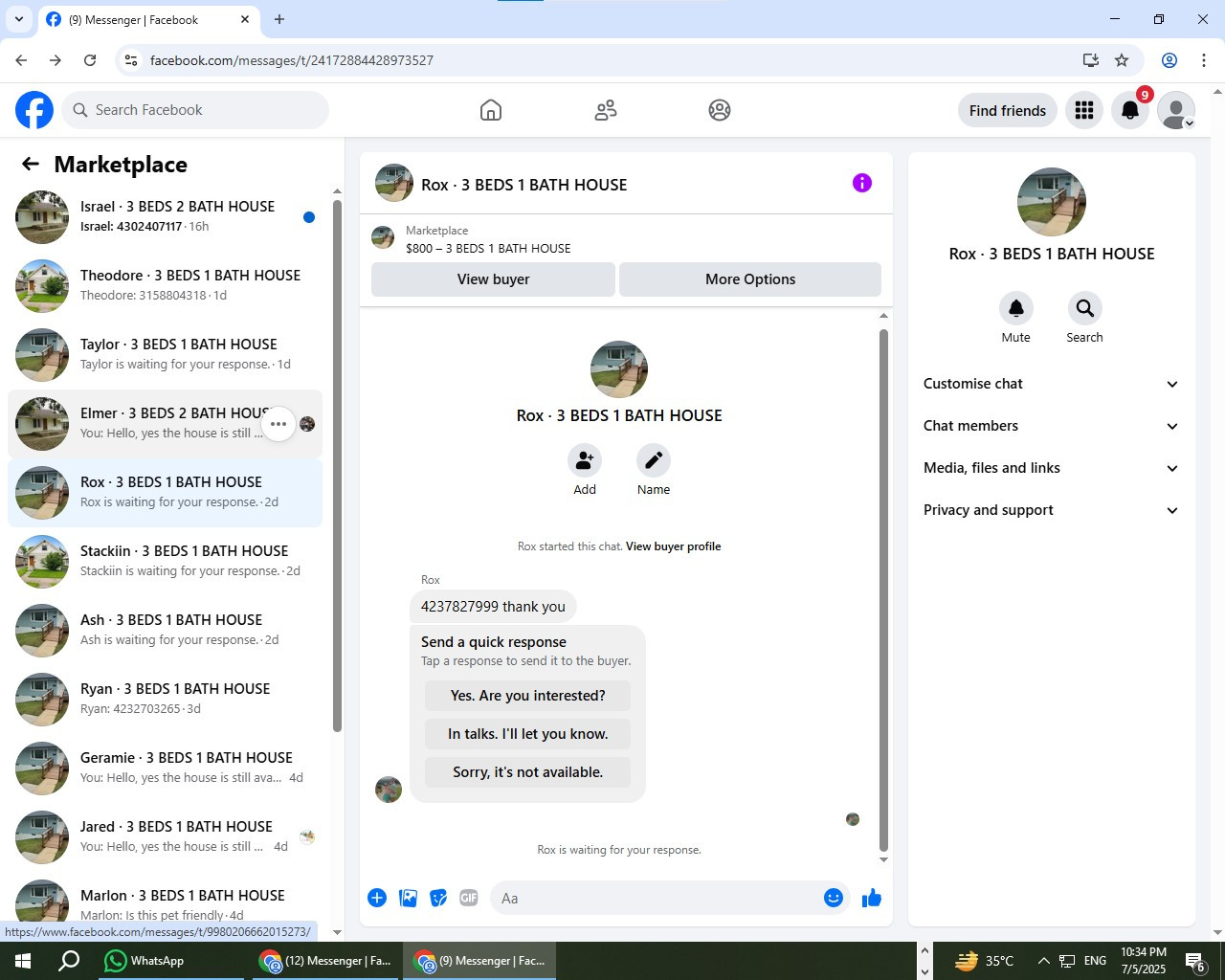Open Chrome three-dot menu
1225x980 pixels.
1204,60
